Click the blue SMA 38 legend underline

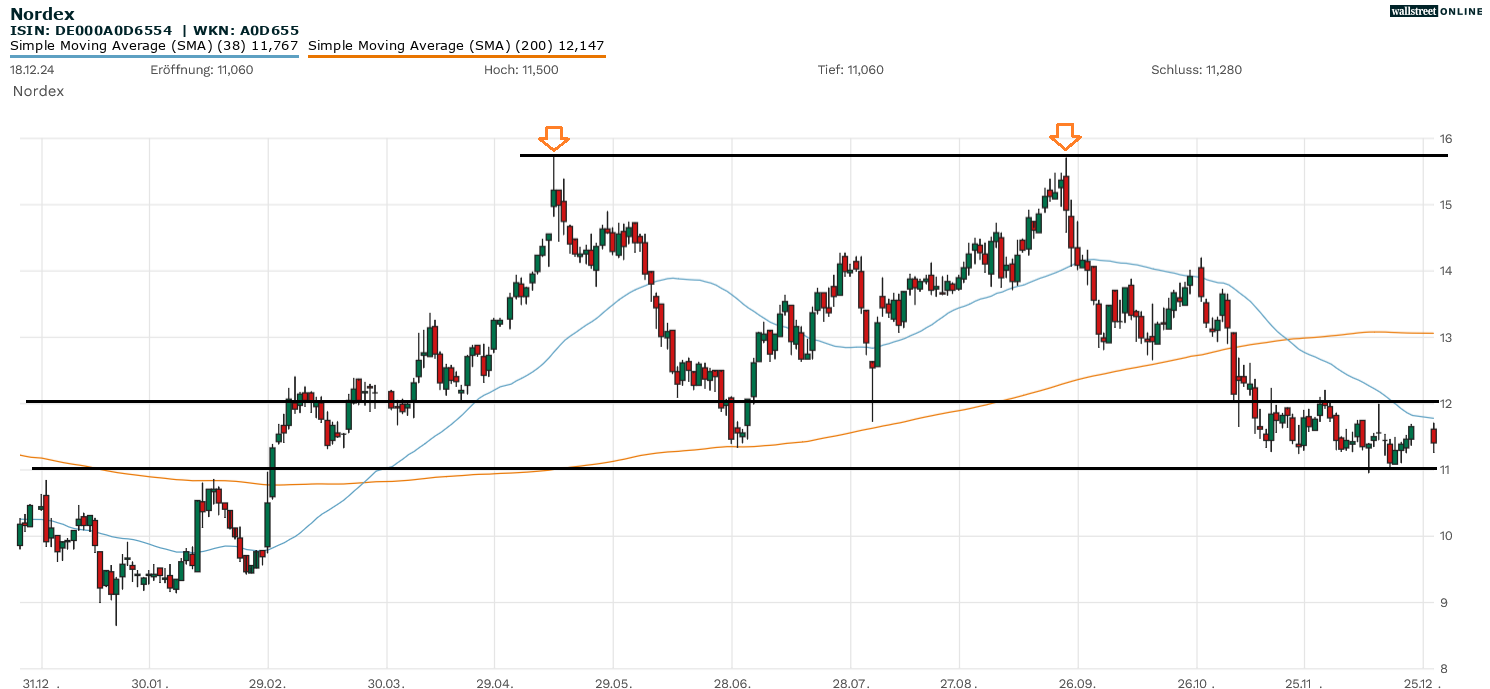pyautogui.click(x=154, y=57)
